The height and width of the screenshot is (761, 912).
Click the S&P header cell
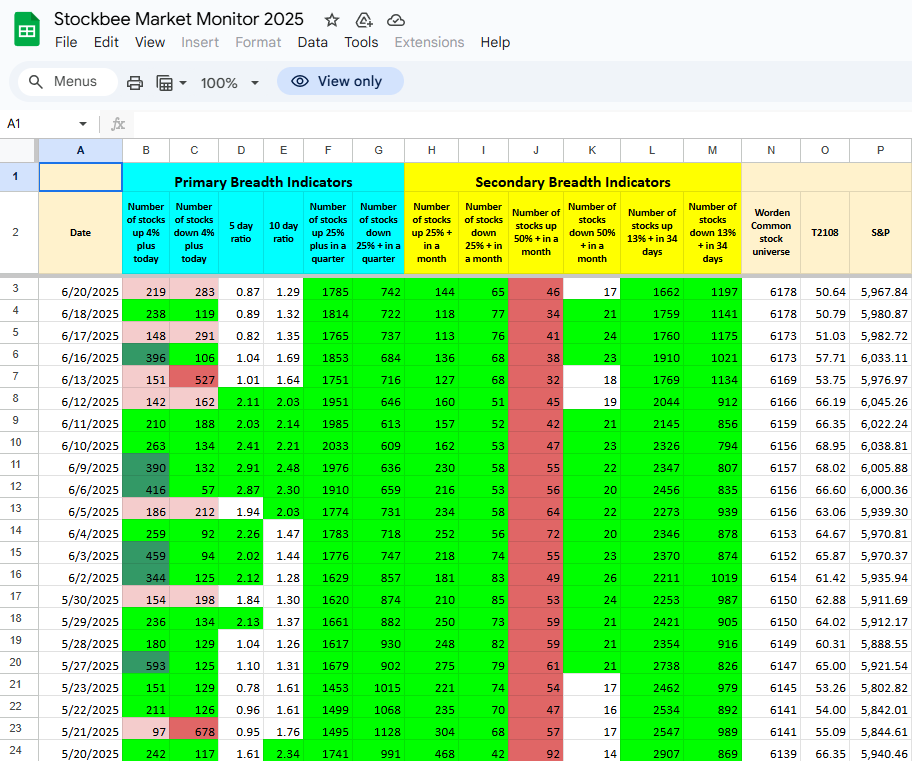[881, 233]
